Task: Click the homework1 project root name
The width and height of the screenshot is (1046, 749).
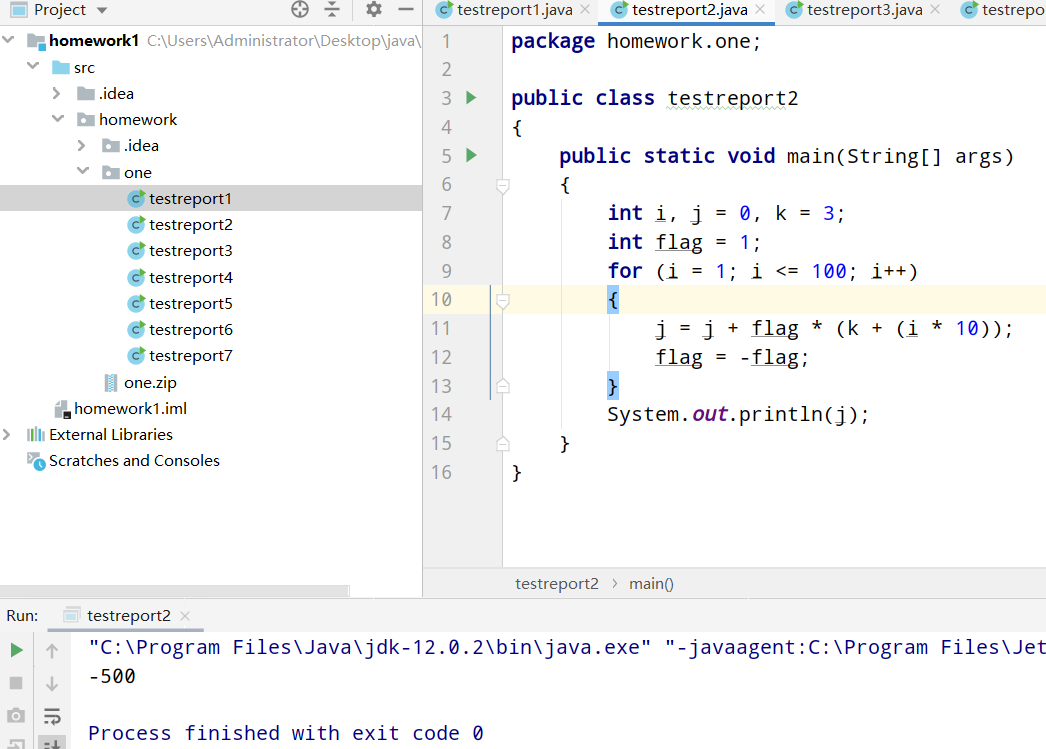Action: [x=93, y=41]
